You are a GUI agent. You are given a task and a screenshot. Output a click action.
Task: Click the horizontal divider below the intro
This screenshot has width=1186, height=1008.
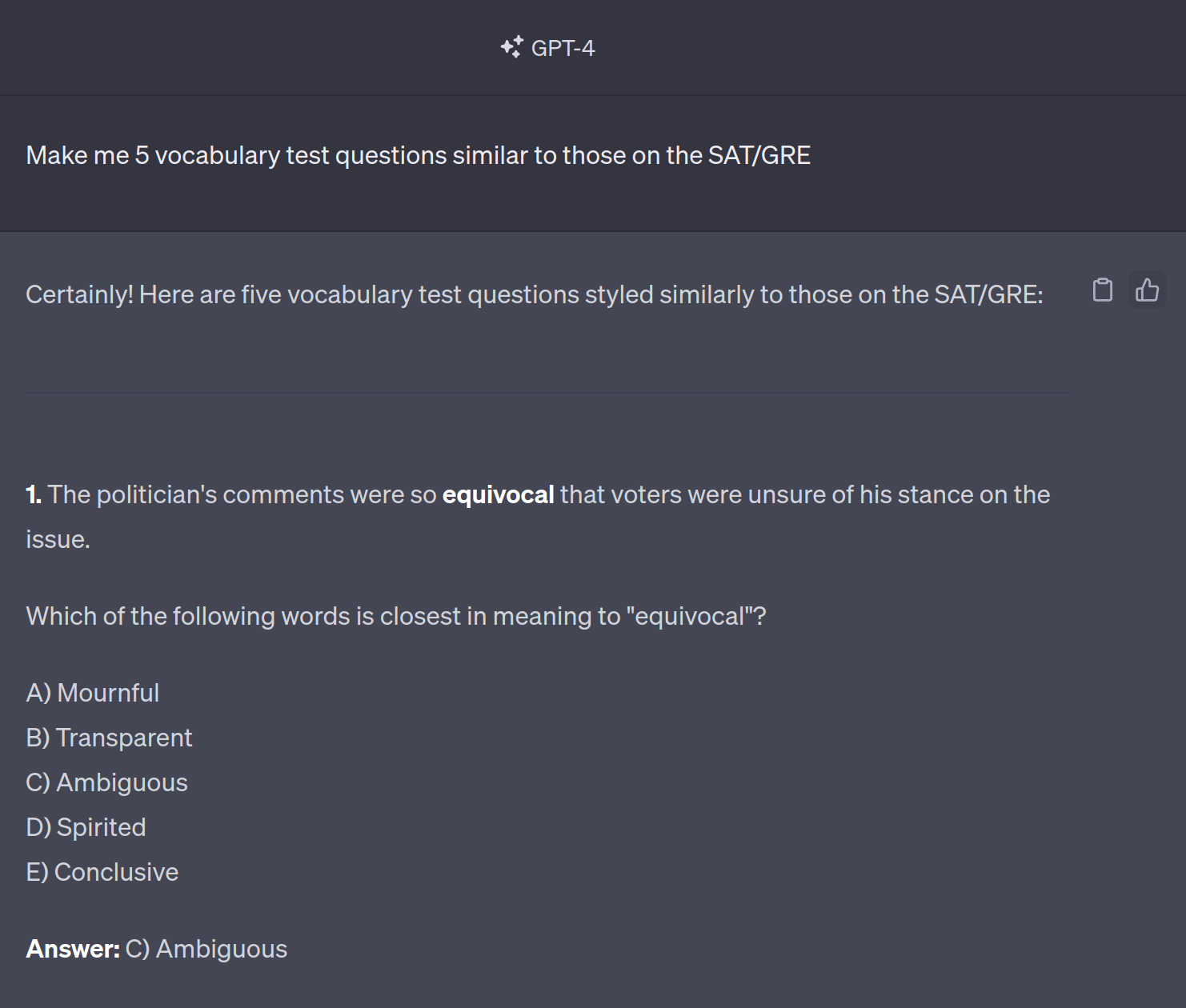click(x=548, y=393)
